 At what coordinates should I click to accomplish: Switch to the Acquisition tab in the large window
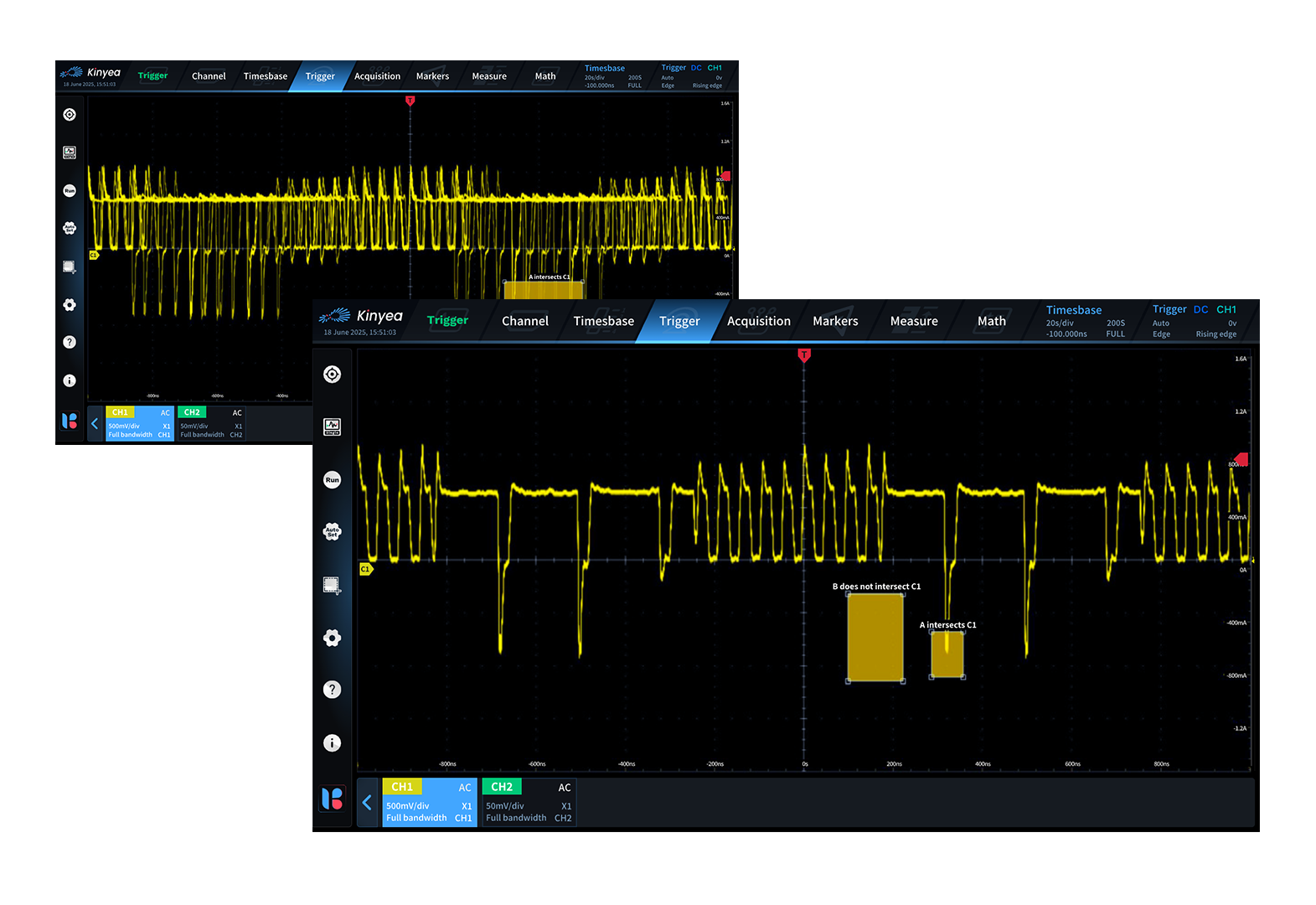click(758, 322)
